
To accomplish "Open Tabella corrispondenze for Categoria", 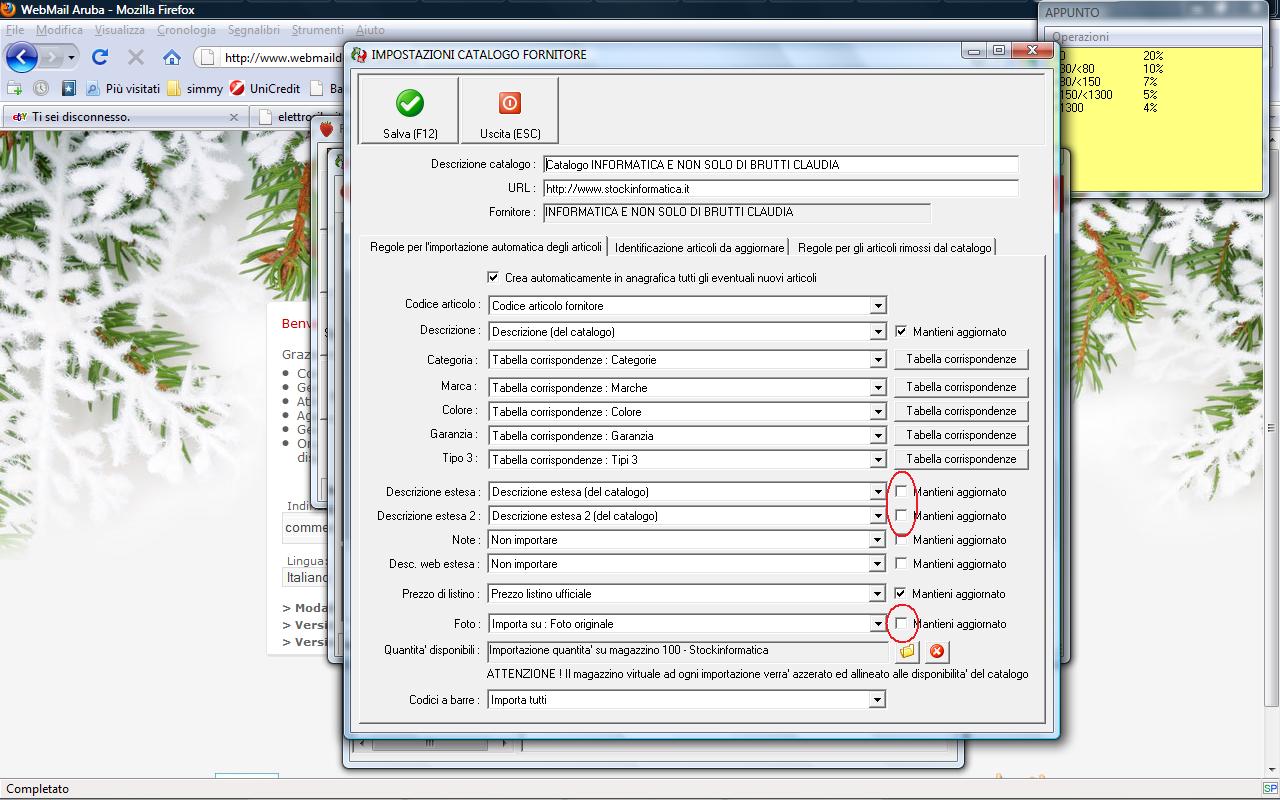I will point(961,359).
